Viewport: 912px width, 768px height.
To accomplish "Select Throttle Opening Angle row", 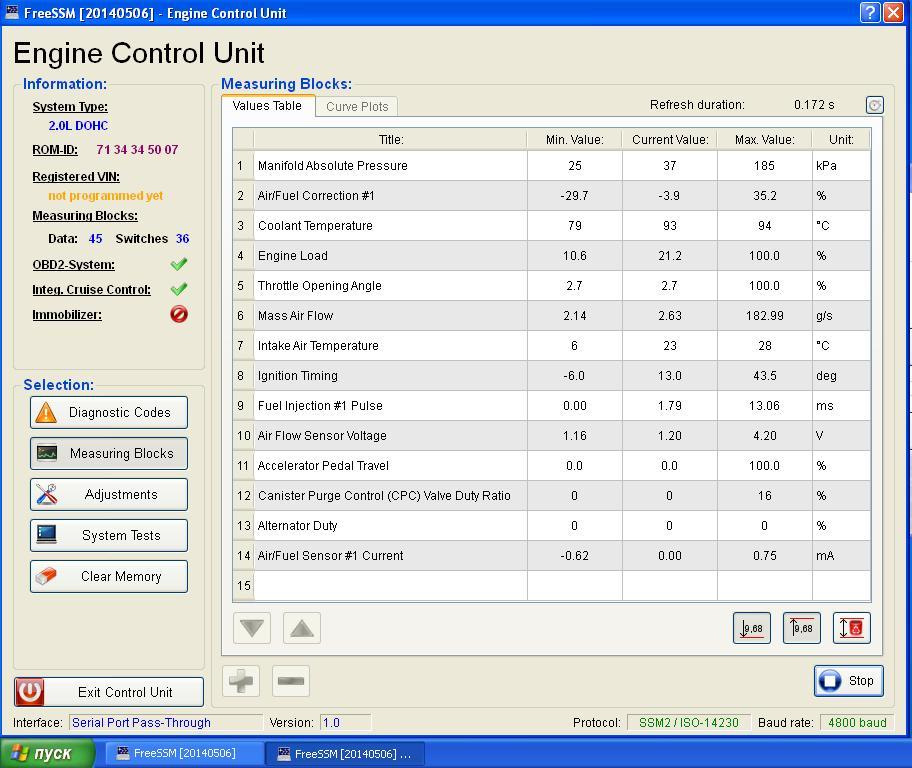I will [551, 286].
